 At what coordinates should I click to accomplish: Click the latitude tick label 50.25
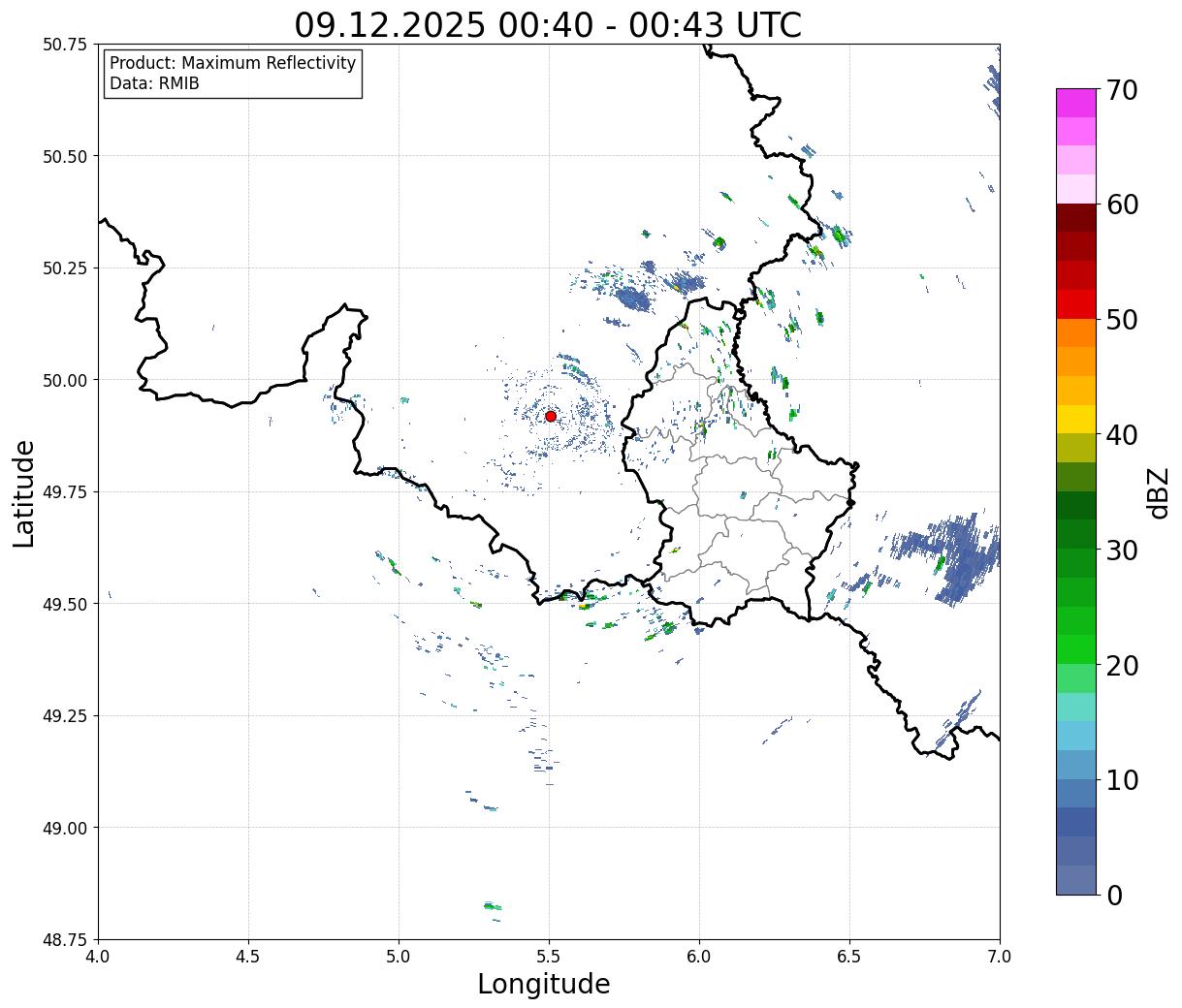click(65, 268)
